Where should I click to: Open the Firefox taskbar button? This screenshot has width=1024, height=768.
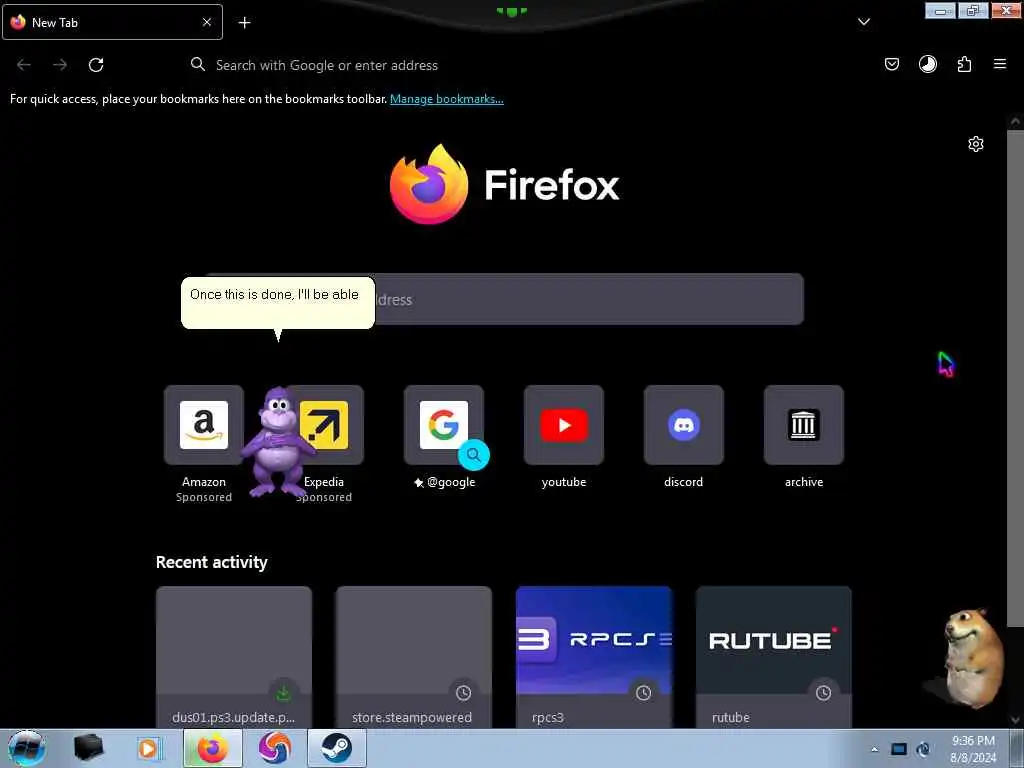pos(212,748)
